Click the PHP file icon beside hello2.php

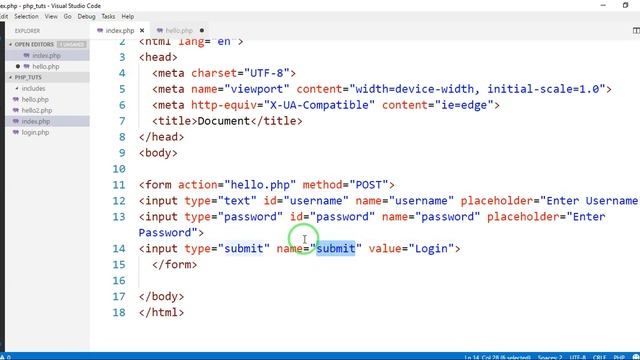tap(16, 111)
